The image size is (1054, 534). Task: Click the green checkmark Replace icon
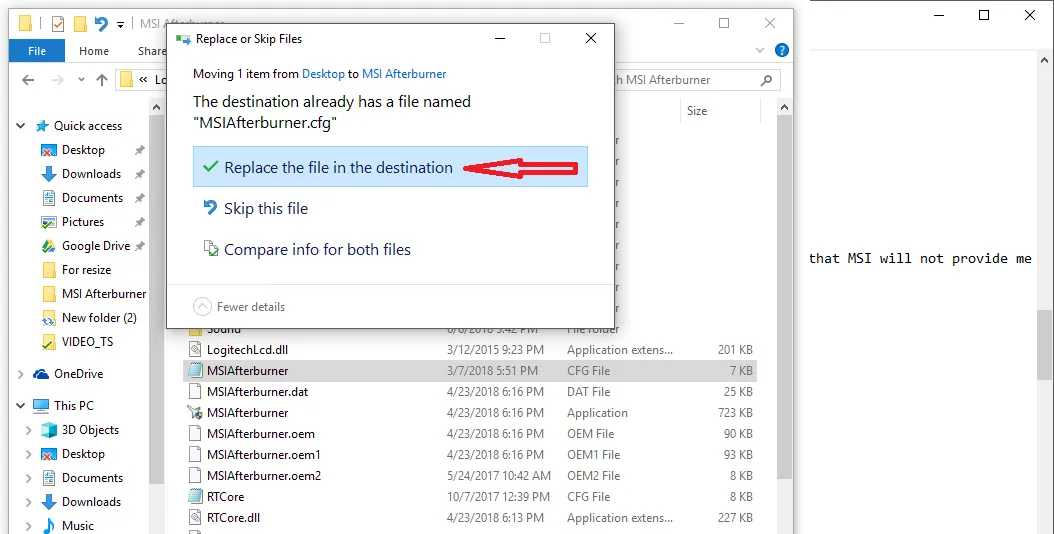(210, 166)
